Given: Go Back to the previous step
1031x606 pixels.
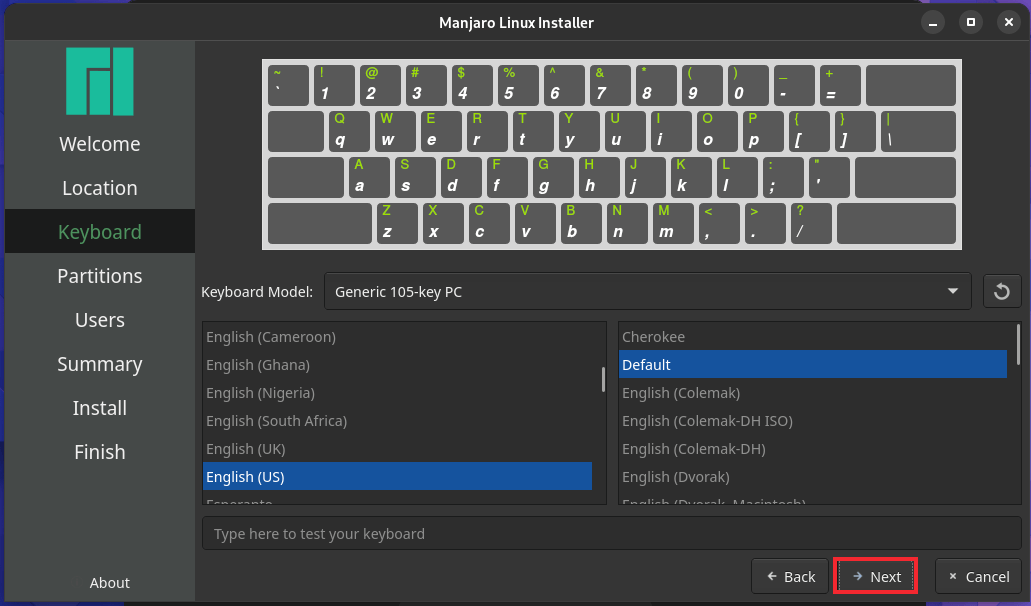Looking at the screenshot, I should [790, 577].
